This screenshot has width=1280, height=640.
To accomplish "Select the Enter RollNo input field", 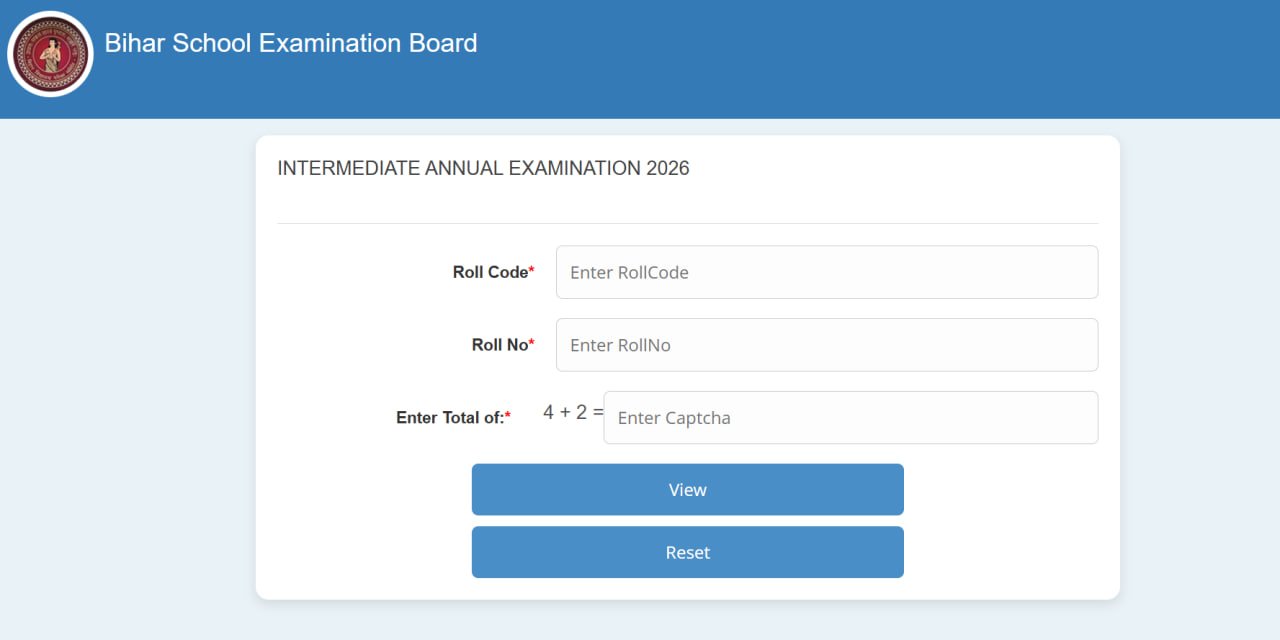I will [827, 344].
